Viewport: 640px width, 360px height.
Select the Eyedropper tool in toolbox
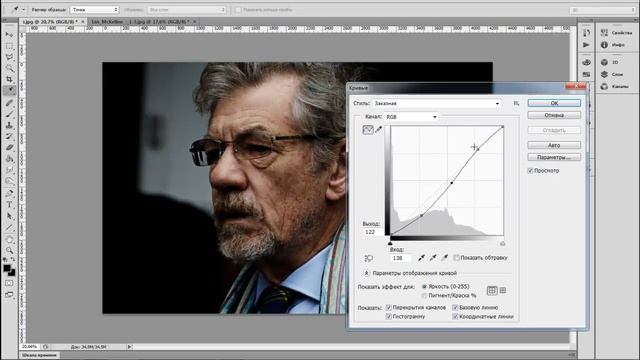tap(9, 90)
